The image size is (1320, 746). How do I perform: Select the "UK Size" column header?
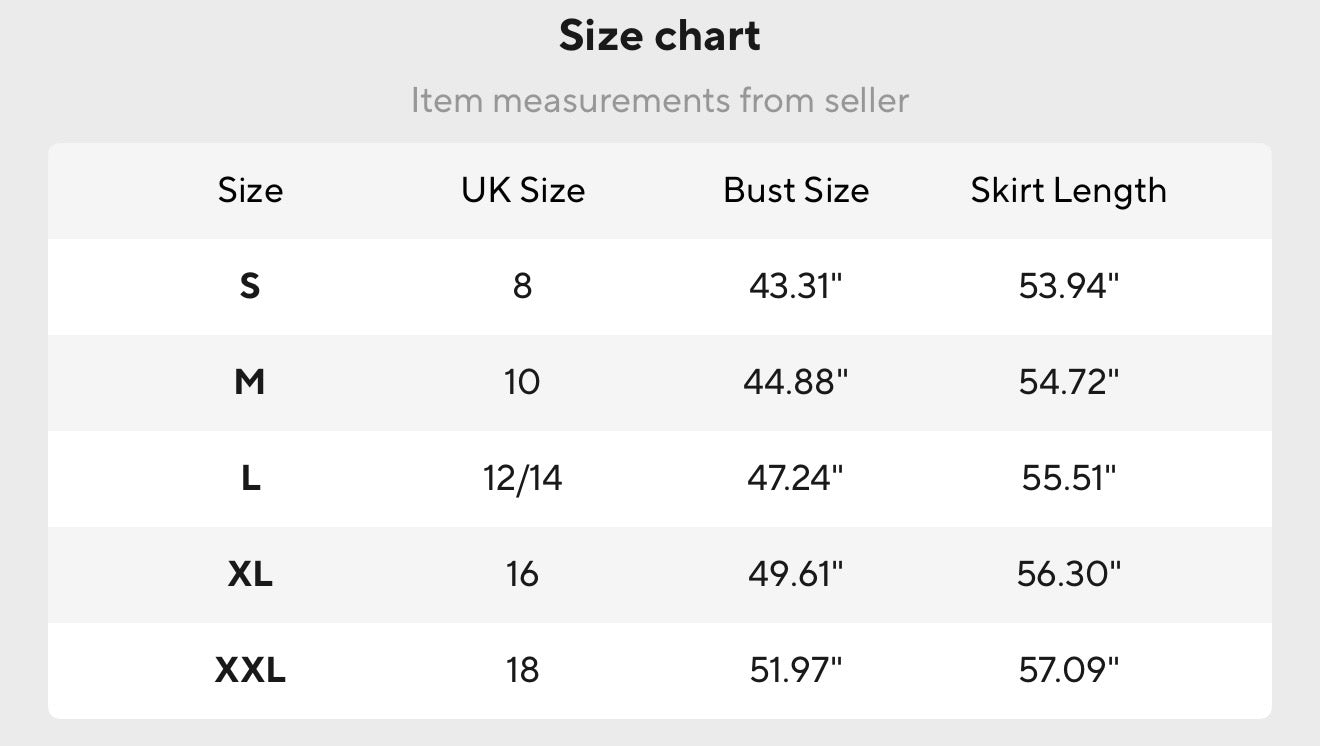tap(523, 190)
